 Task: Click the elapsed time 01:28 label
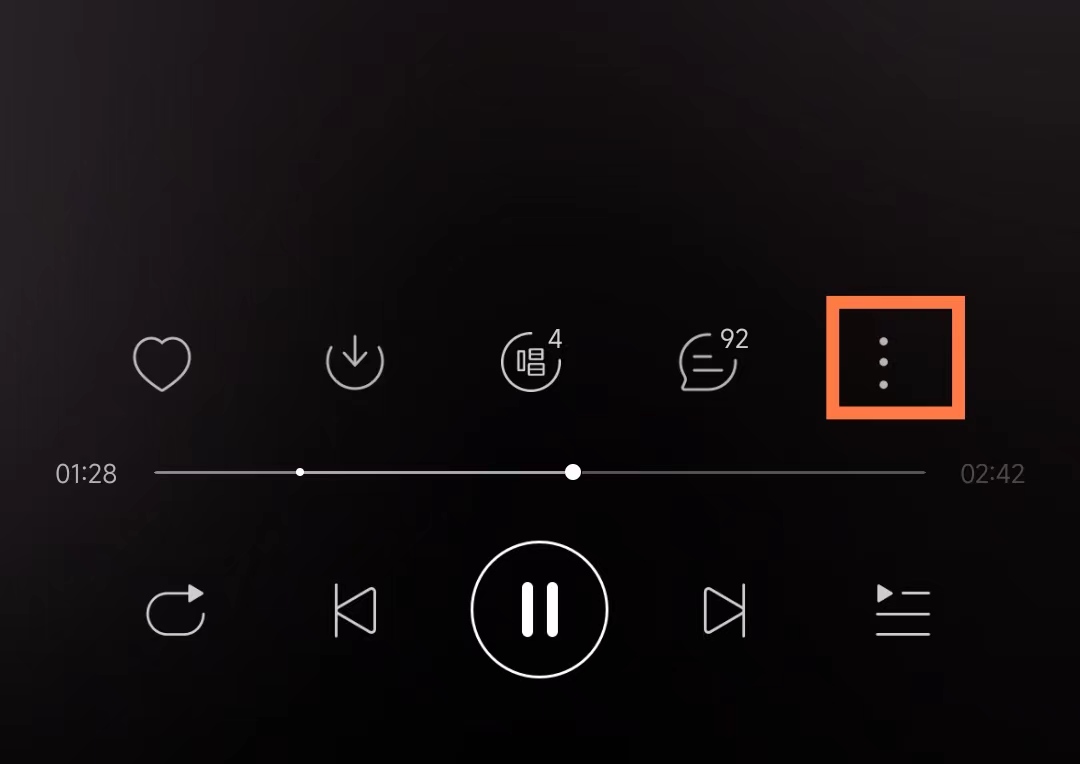click(x=86, y=474)
